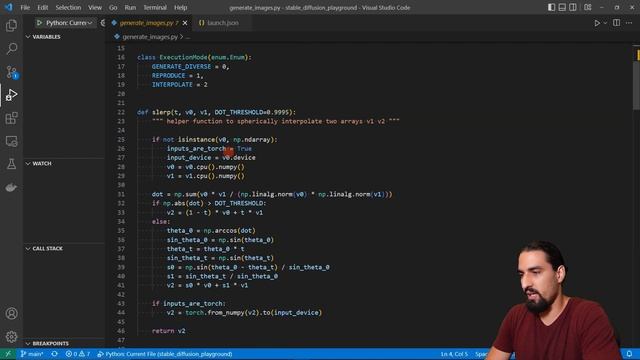
Task: Open the File menu
Action: 25,7
